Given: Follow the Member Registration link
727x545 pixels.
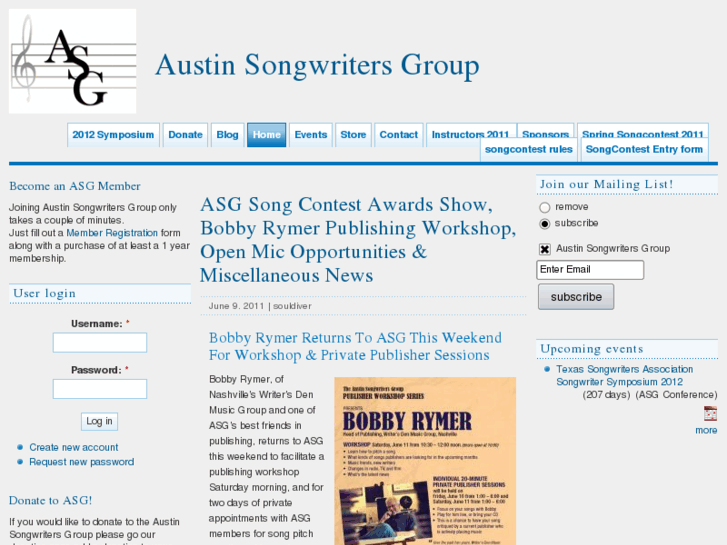Looking at the screenshot, I should [x=112, y=233].
